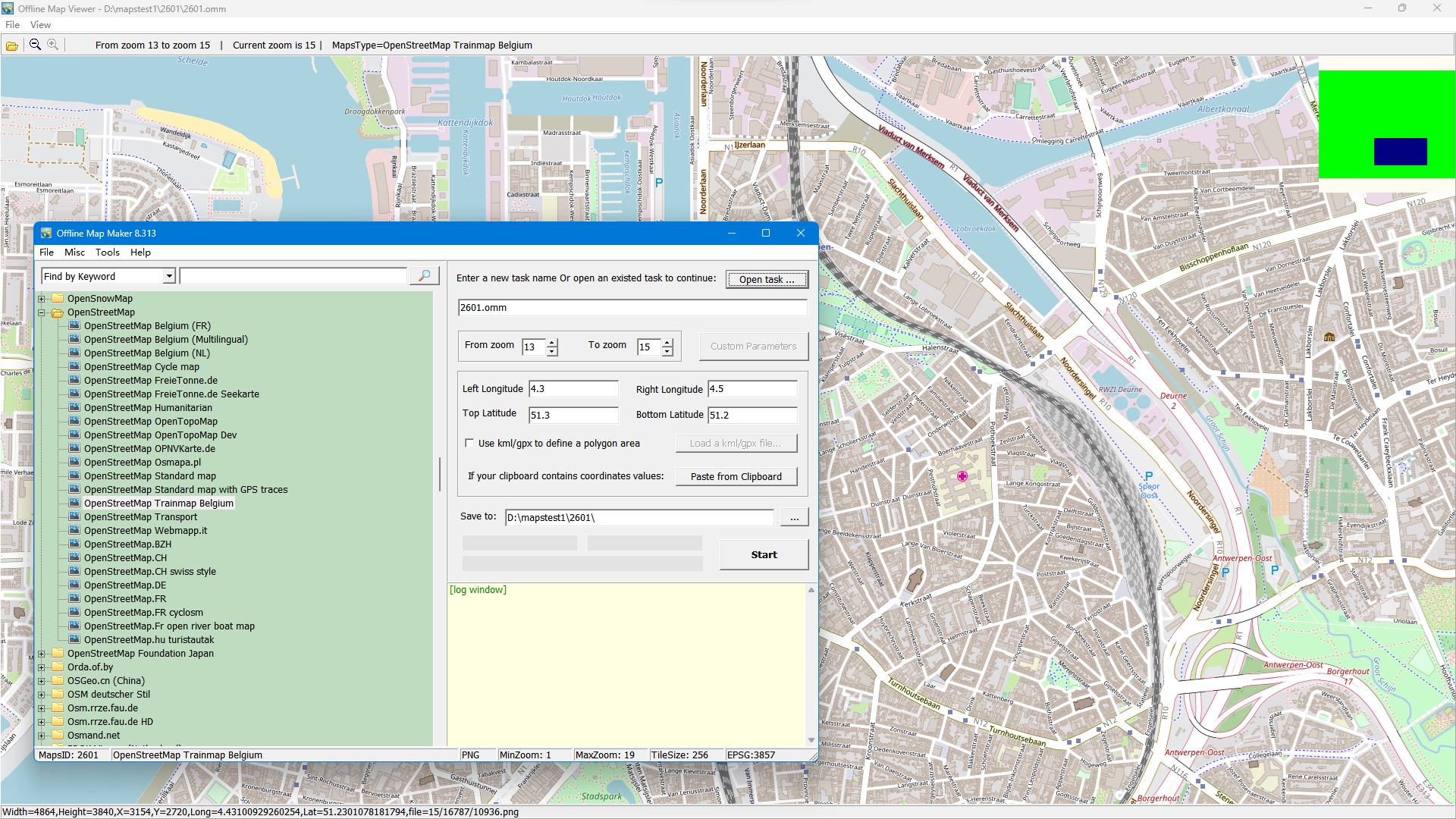Expand the OpenSnowMap tree node

pyautogui.click(x=42, y=299)
